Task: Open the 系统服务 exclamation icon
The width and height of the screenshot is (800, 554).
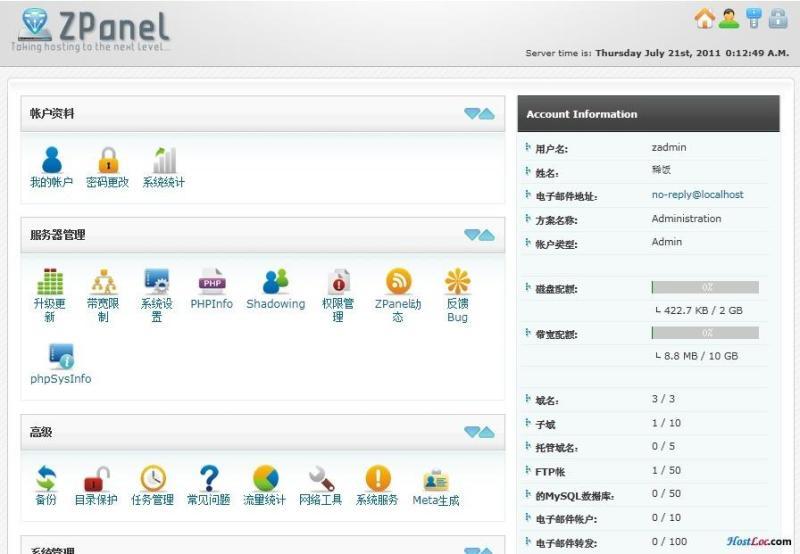Action: click(378, 478)
